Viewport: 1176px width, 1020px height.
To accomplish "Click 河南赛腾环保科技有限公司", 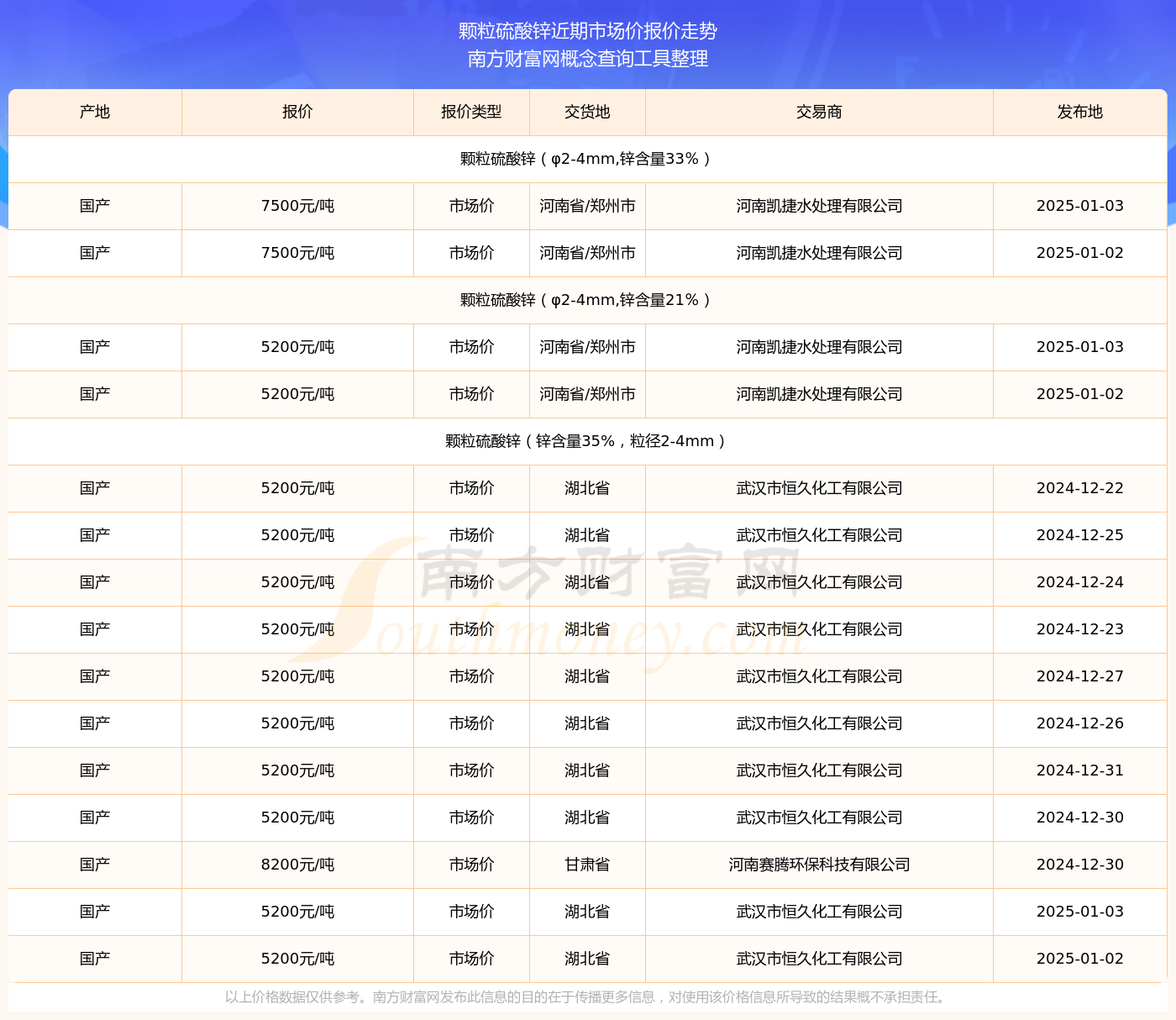I will (x=819, y=865).
